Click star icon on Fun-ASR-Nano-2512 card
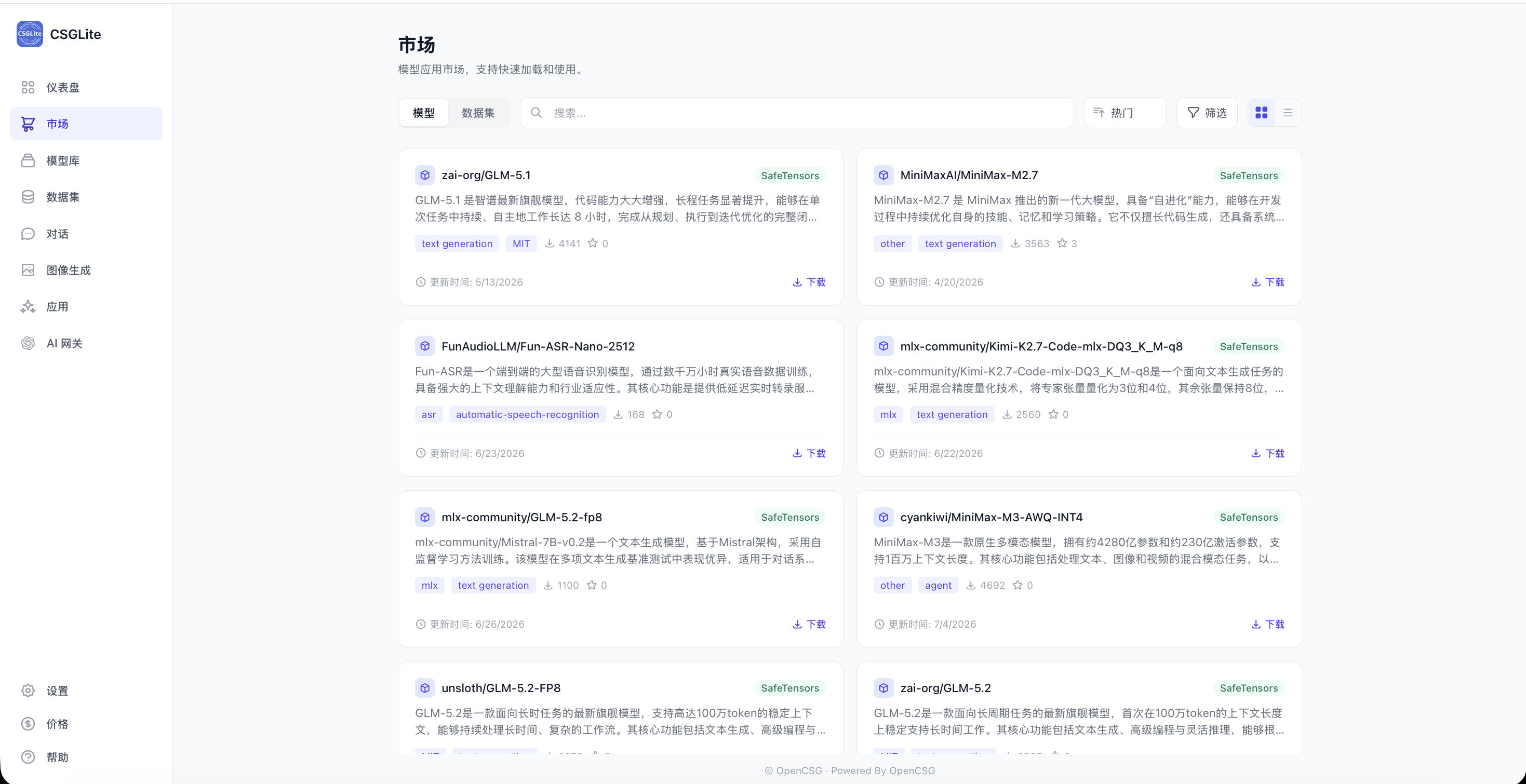 [x=657, y=414]
